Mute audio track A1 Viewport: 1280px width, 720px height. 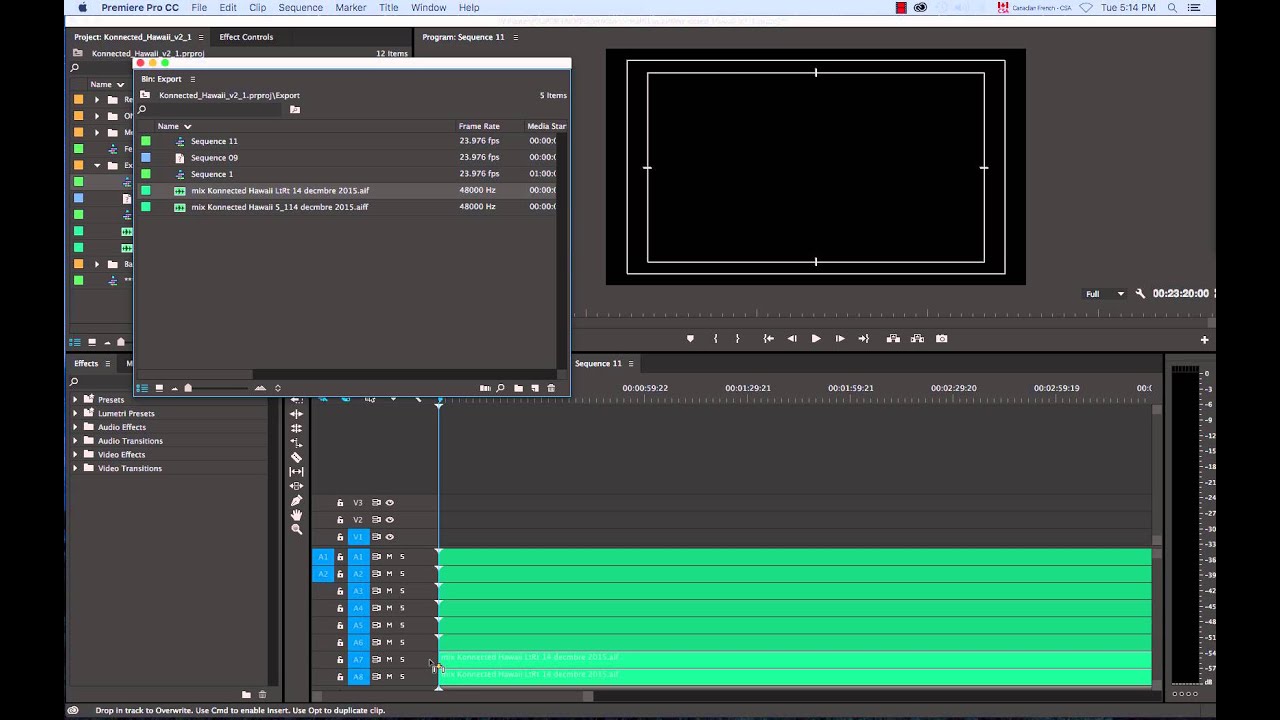click(x=389, y=557)
